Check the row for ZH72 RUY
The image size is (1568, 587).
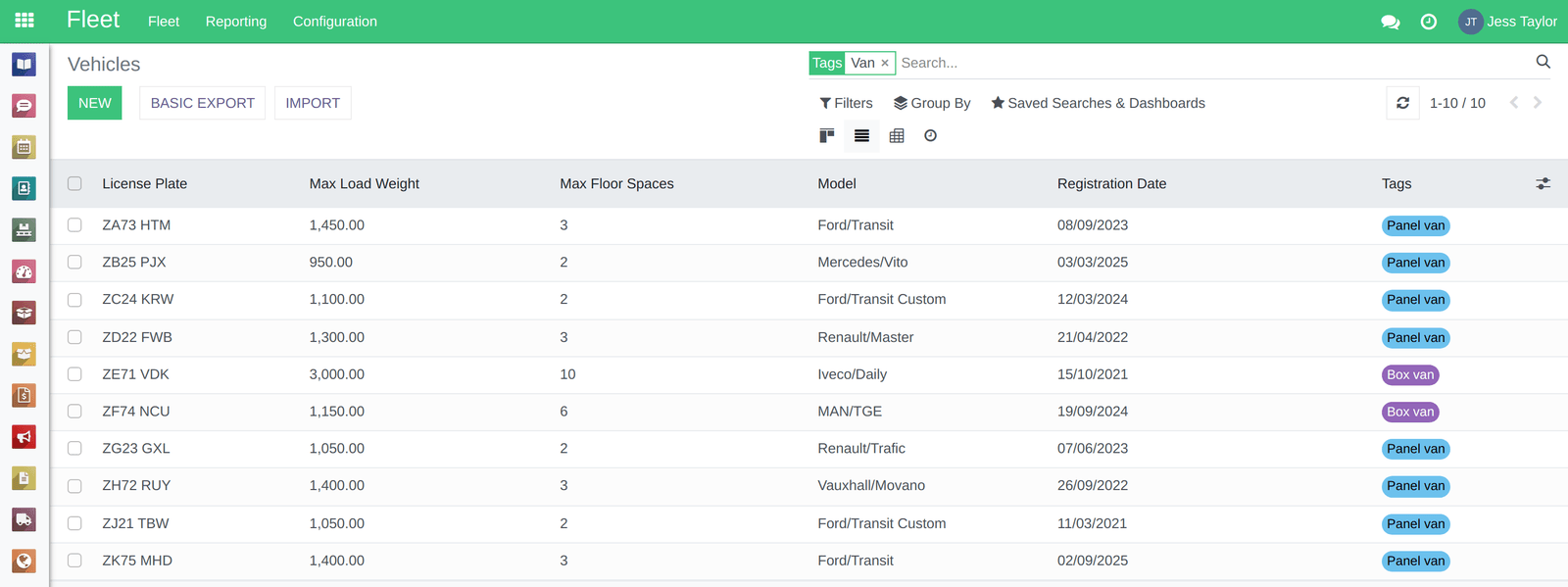click(x=74, y=485)
